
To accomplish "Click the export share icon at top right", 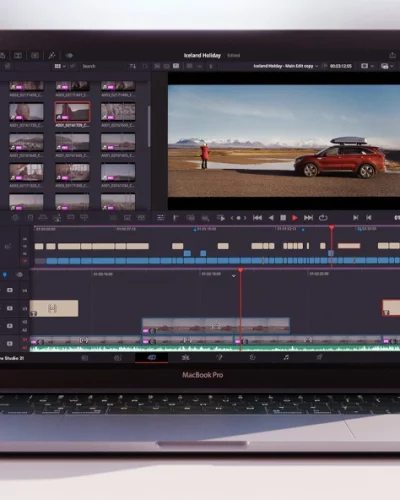I will [x=392, y=55].
